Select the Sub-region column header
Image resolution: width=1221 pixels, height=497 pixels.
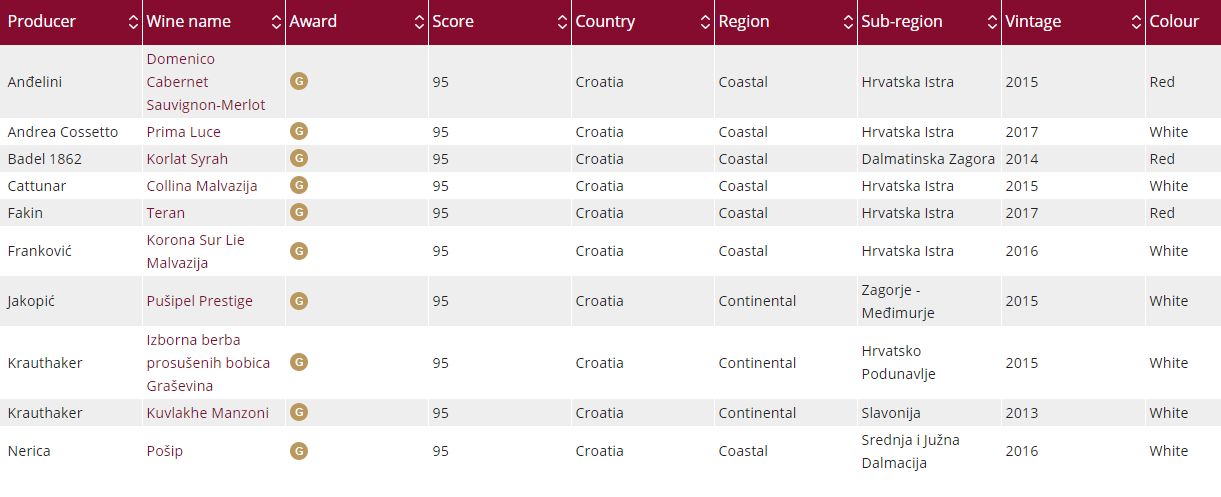pyautogui.click(x=901, y=22)
